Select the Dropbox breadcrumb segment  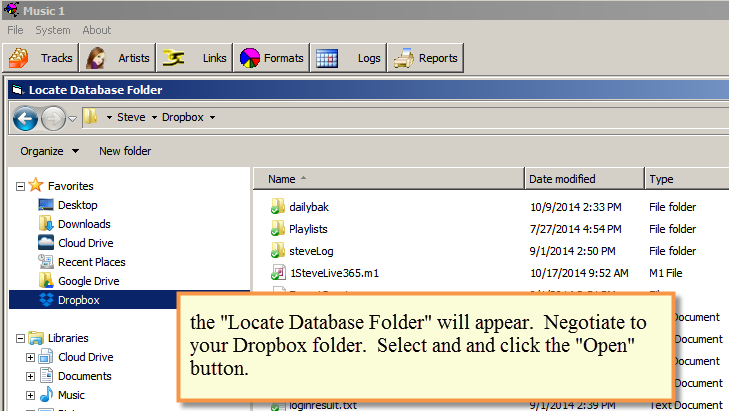pyautogui.click(x=183, y=117)
